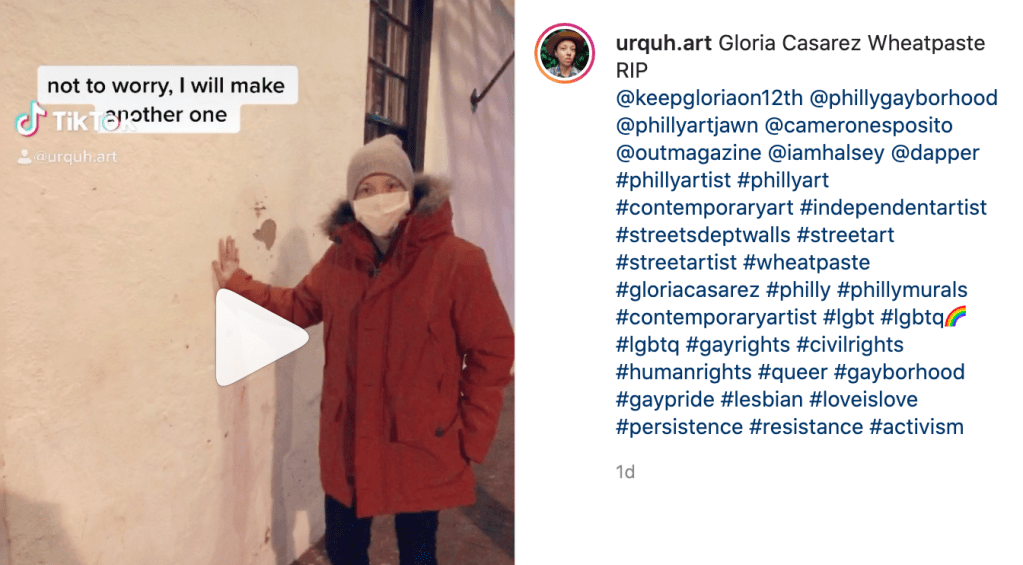Click the #wheatpaste hashtag
This screenshot has height=565, width=1023.
(x=806, y=262)
